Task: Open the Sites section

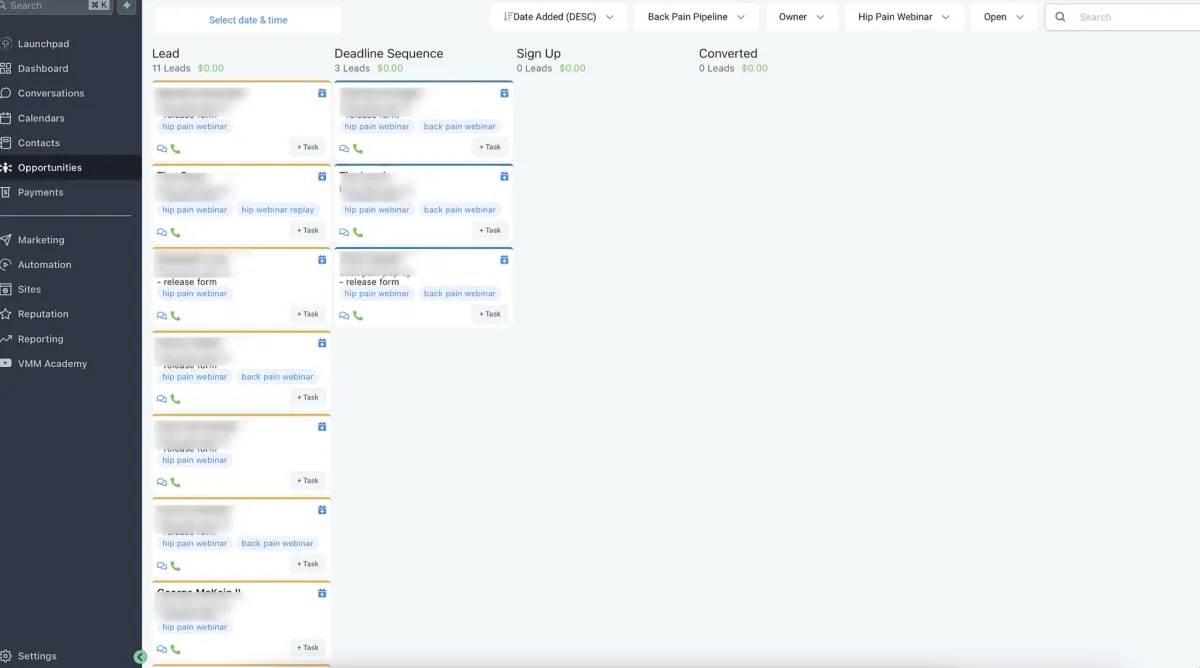Action: point(30,289)
